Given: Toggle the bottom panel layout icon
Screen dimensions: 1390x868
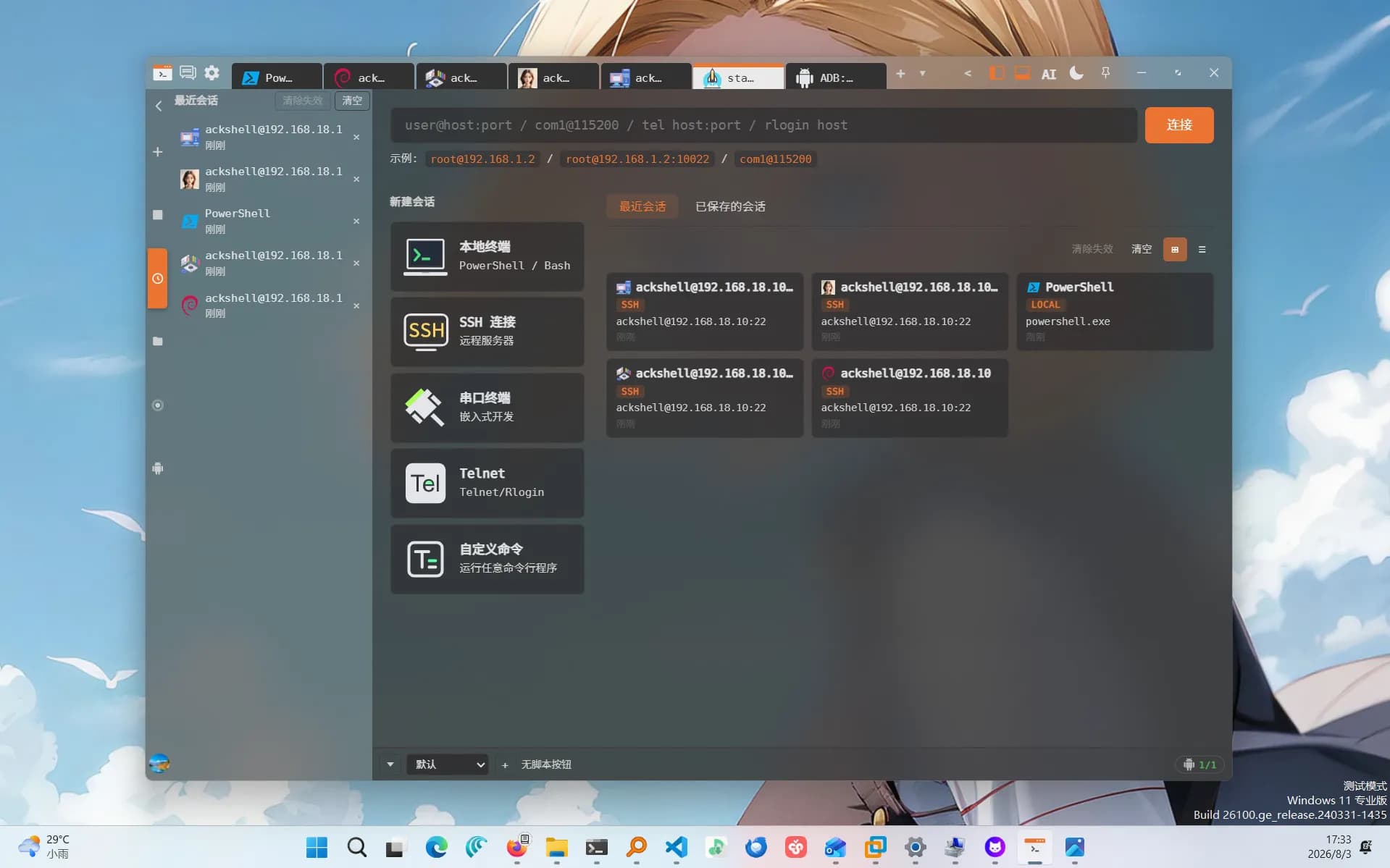Looking at the screenshot, I should pyautogui.click(x=1022, y=73).
